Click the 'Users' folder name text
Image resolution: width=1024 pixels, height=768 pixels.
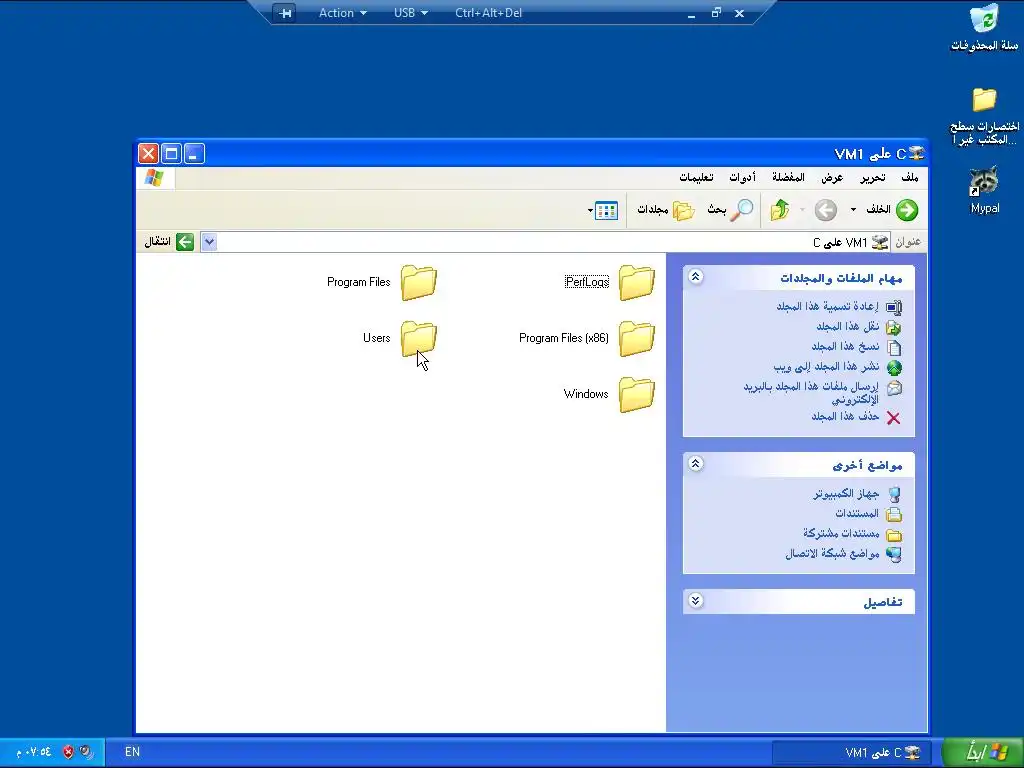tap(377, 338)
